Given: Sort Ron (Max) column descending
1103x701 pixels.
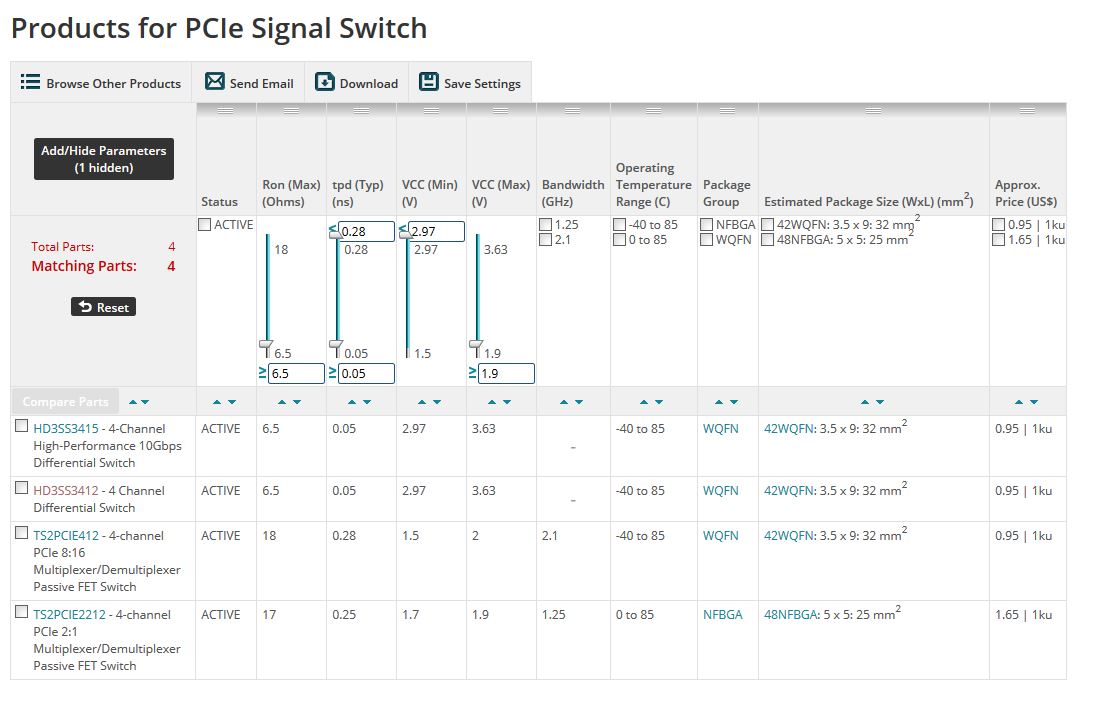Looking at the screenshot, I should click(297, 402).
